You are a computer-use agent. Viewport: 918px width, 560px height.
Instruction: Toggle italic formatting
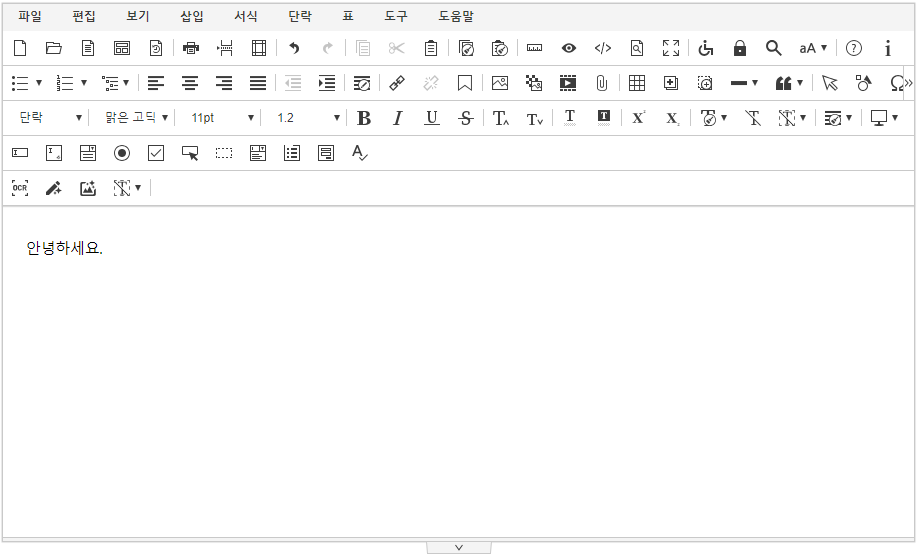[397, 118]
